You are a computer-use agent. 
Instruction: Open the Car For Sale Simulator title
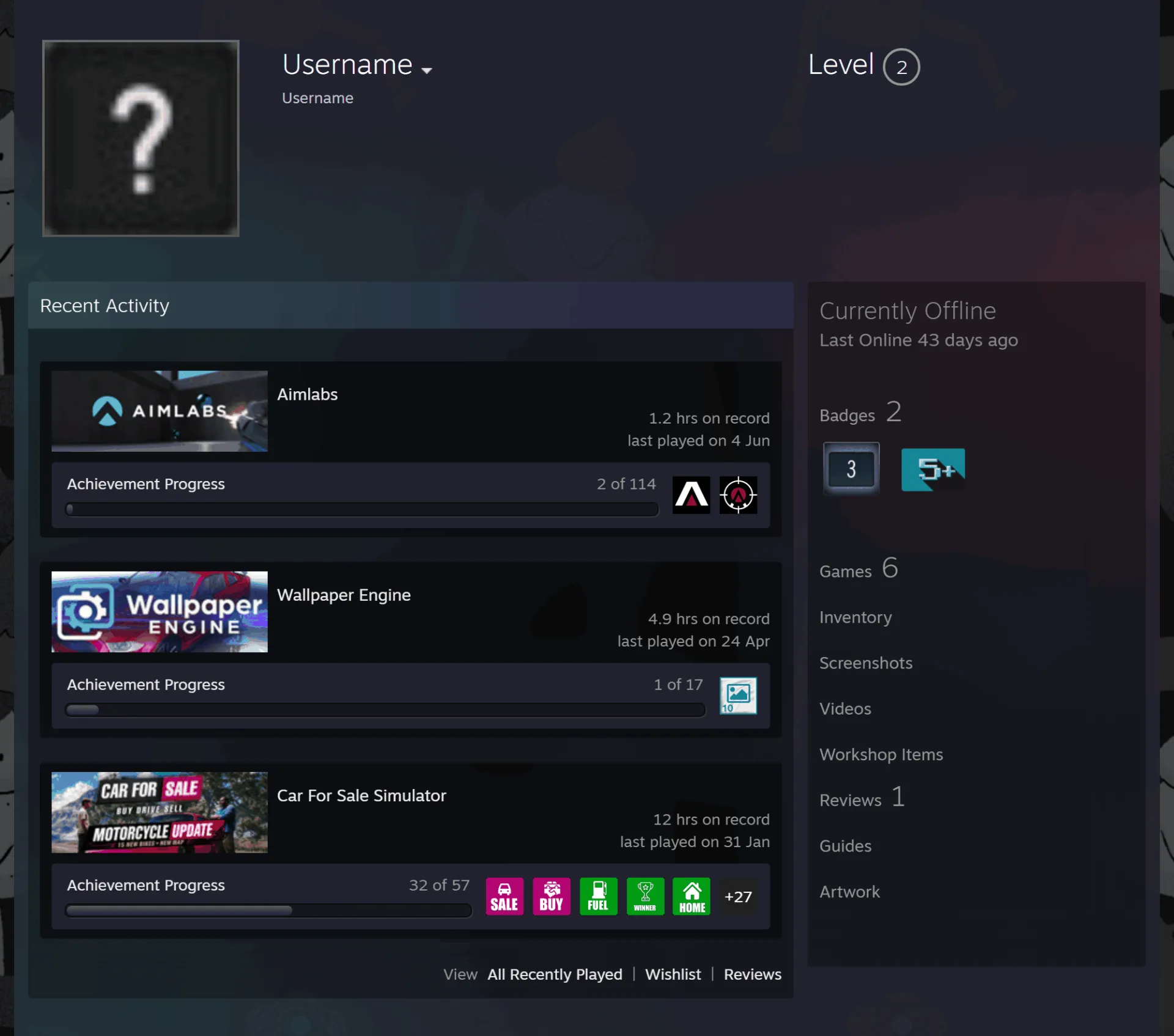click(361, 796)
